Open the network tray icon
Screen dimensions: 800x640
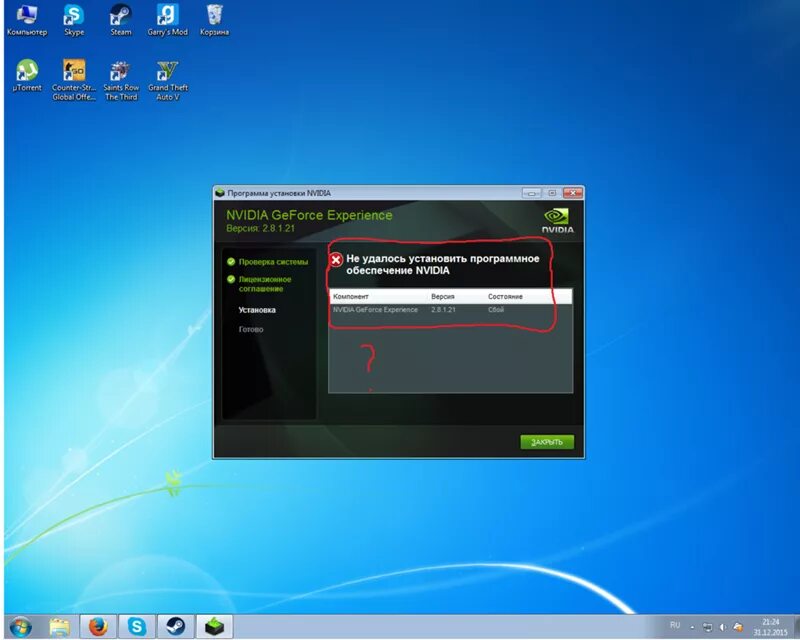(x=708, y=627)
